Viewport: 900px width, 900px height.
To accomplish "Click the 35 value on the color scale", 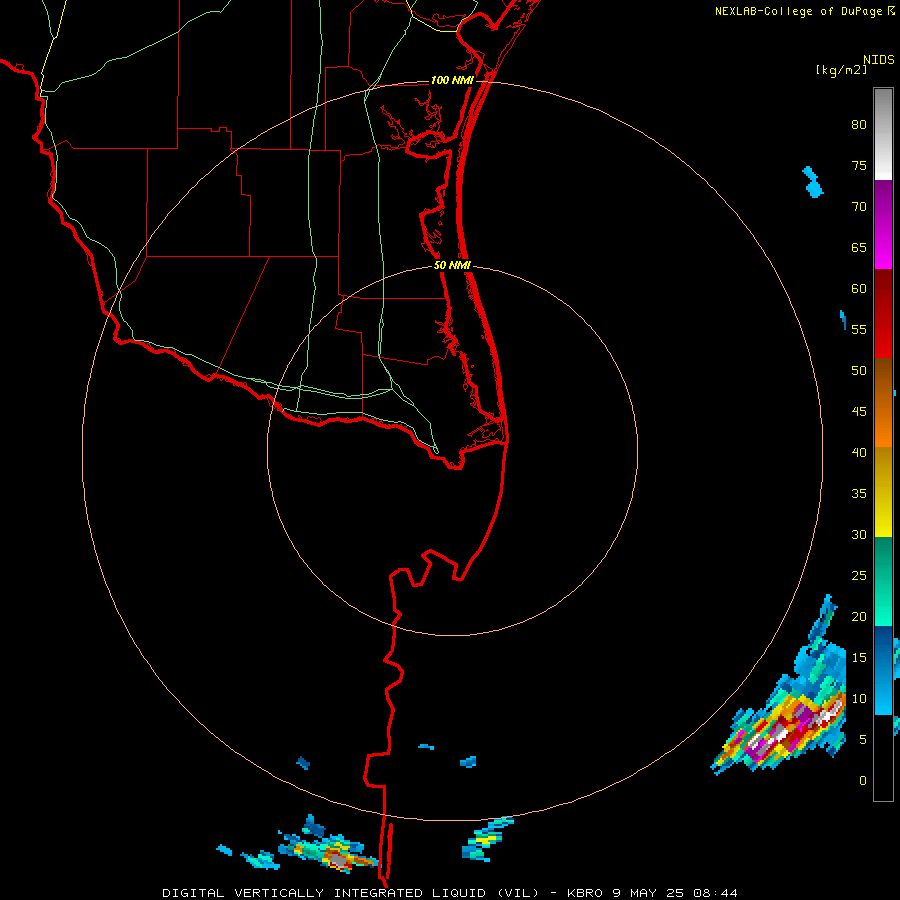I will point(859,494).
